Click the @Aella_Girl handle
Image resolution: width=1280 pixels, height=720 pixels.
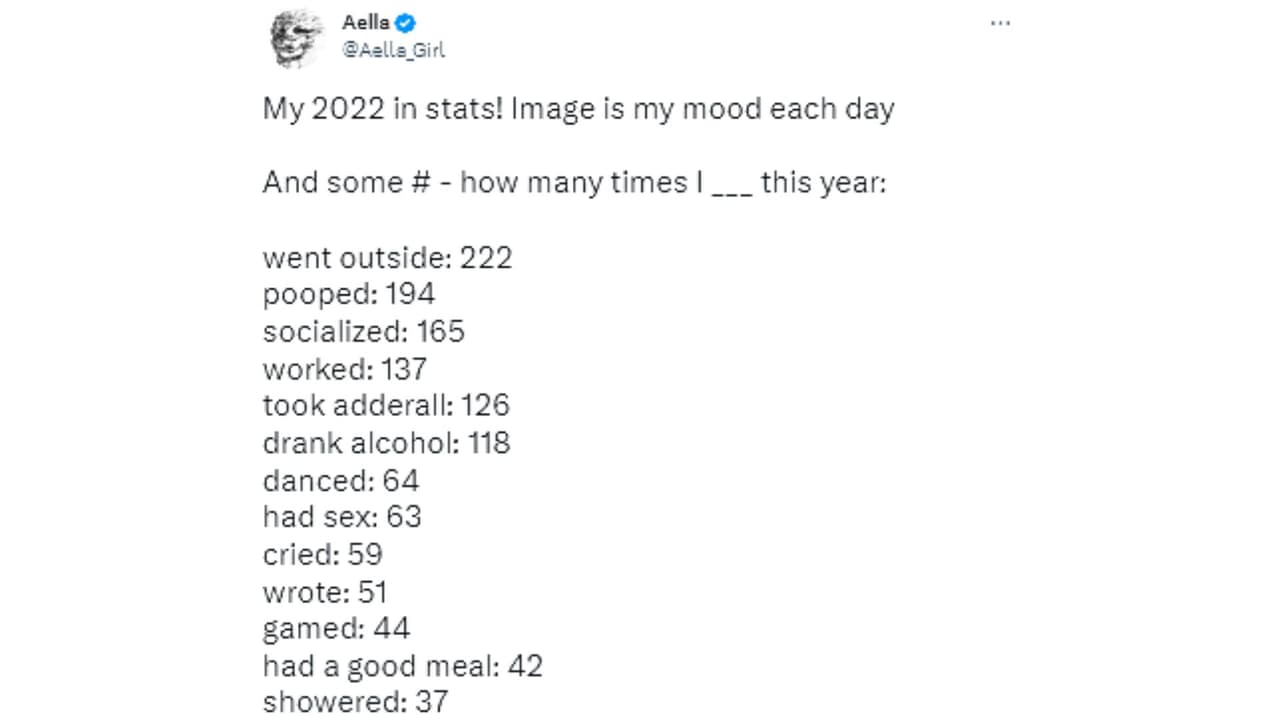pyautogui.click(x=392, y=50)
